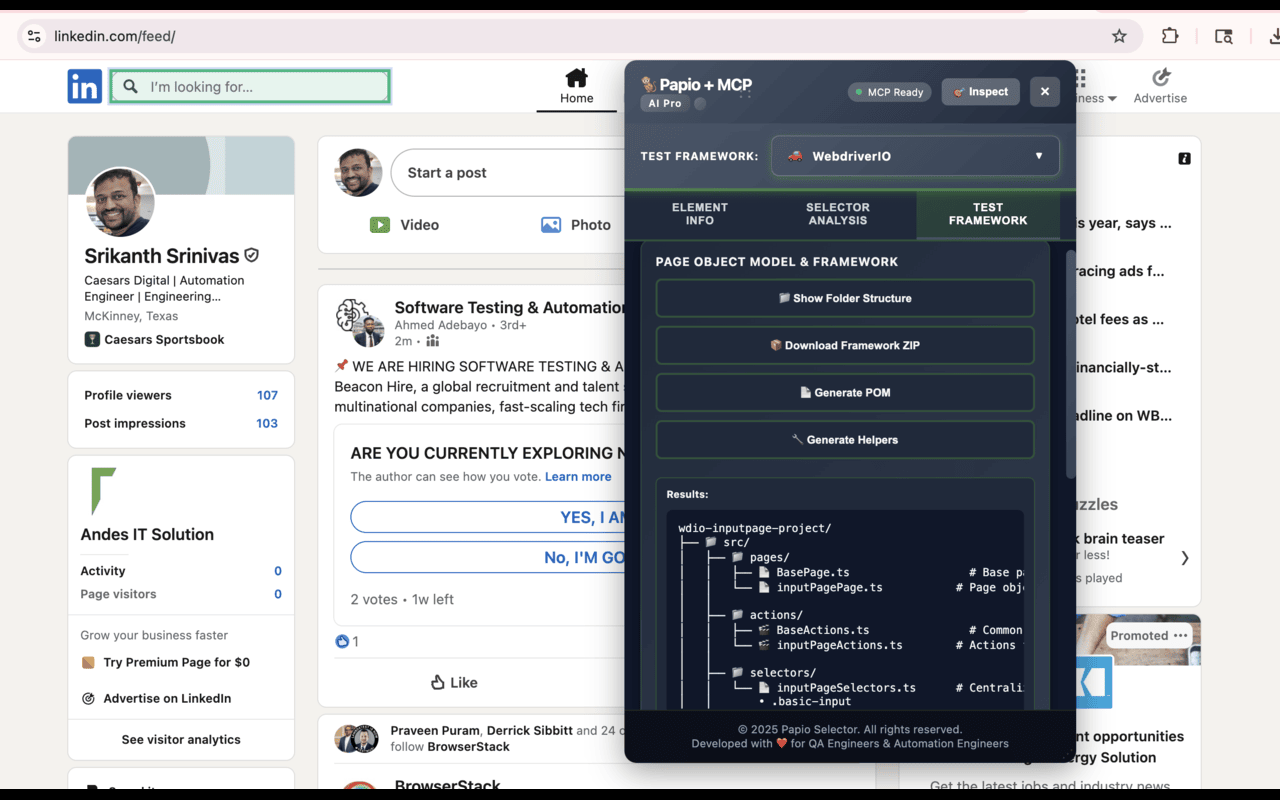This screenshot has height=800, width=1280.
Task: Vote No in the poll
Action: point(488,557)
